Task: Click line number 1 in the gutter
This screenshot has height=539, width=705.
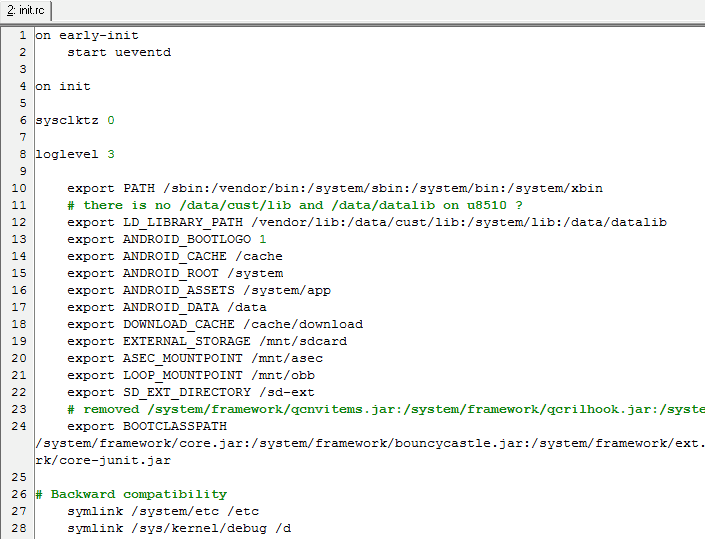Action: click(x=22, y=35)
